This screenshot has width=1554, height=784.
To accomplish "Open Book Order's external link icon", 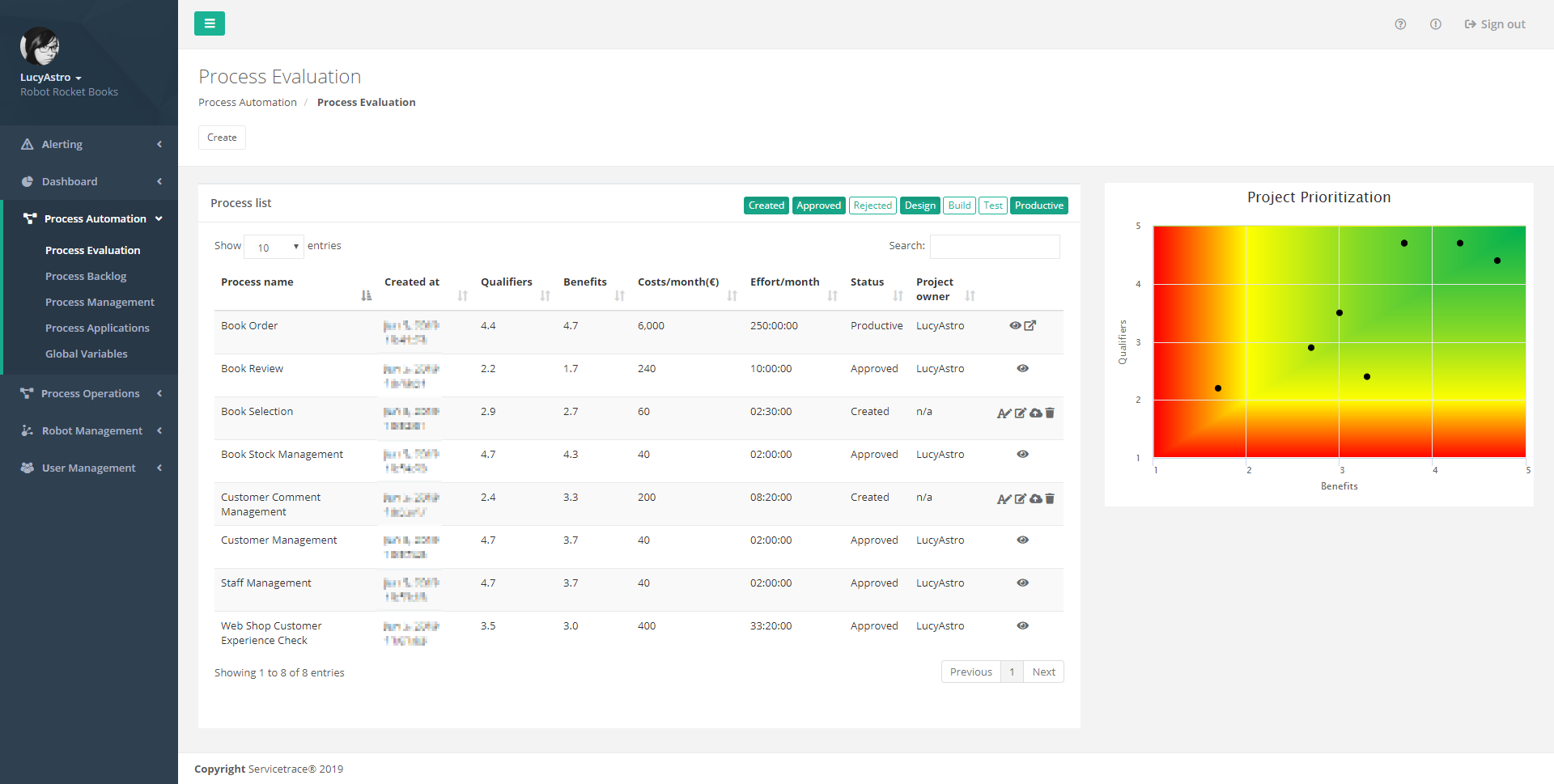I will [1030, 325].
